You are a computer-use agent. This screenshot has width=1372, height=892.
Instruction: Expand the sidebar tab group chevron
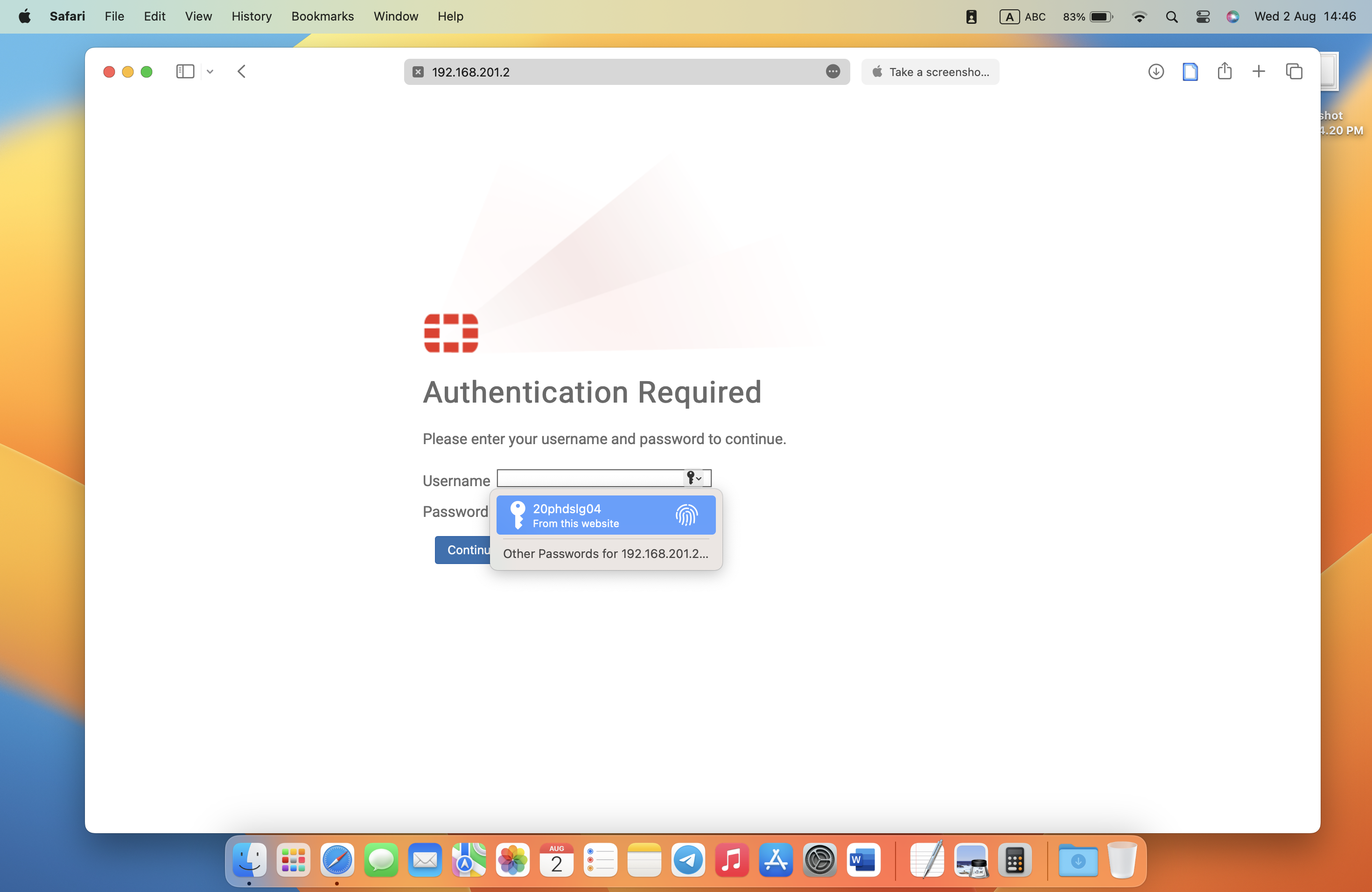pos(210,72)
